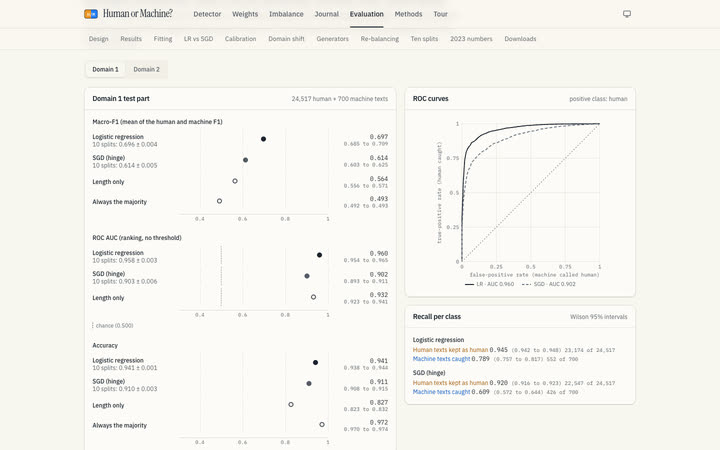Screen dimensions: 720x450
Task: Switch to the Domain 2 tab
Action: (146, 69)
